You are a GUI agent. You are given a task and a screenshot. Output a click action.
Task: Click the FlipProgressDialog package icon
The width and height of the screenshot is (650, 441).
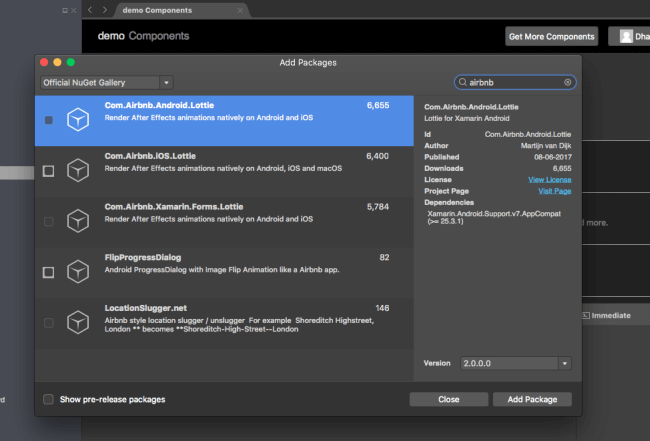[78, 272]
